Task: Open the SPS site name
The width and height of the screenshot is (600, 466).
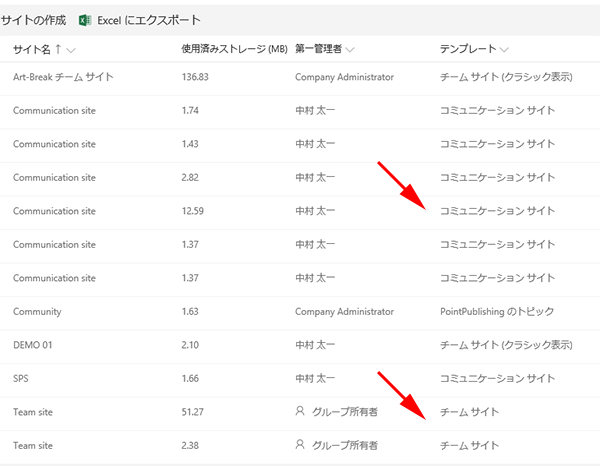Action: point(21,378)
